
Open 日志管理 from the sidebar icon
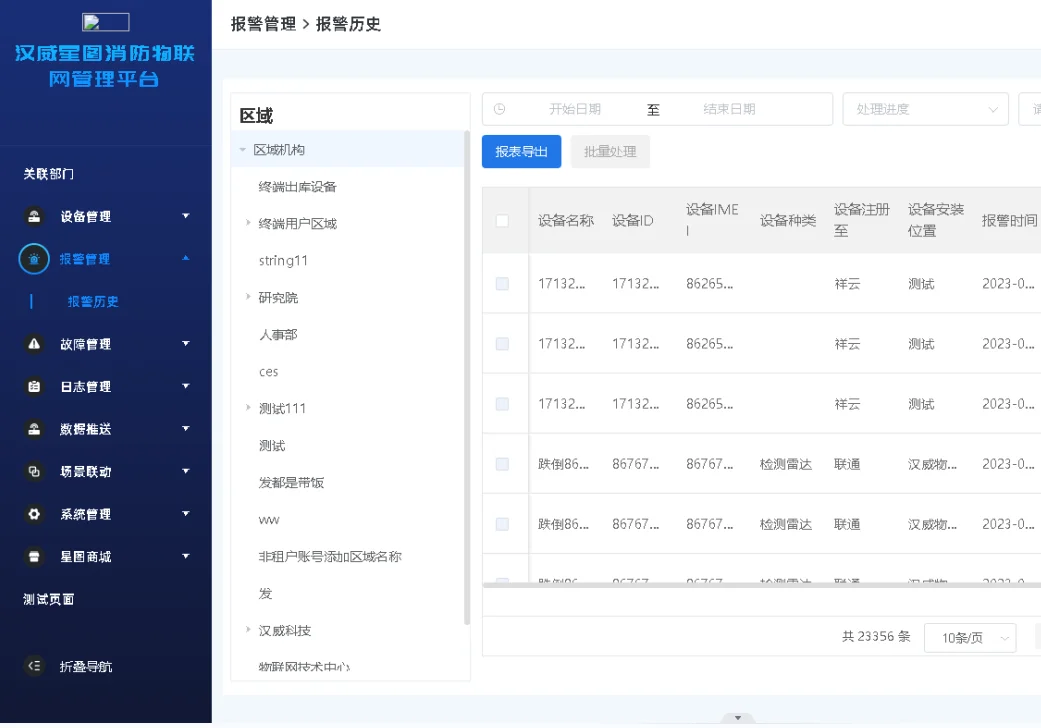pyautogui.click(x=33, y=387)
